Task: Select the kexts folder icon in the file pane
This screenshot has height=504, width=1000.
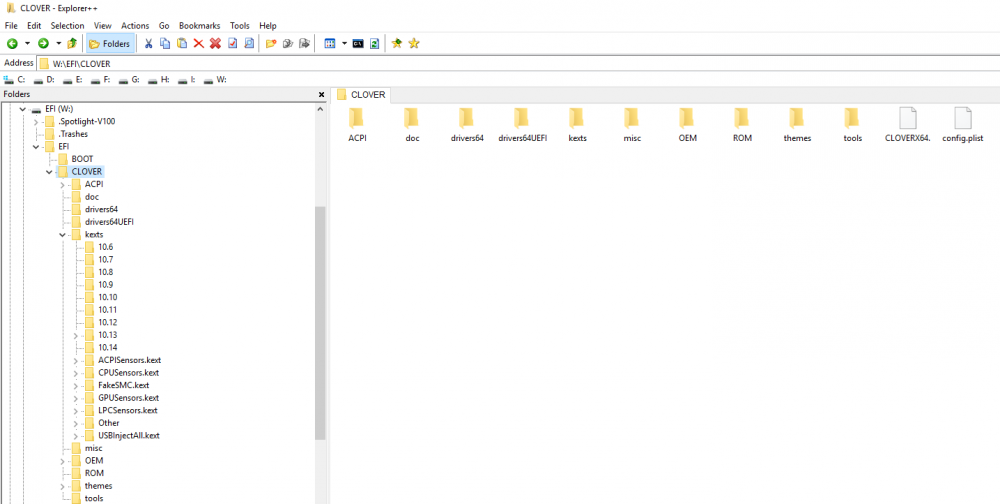Action: [577, 125]
